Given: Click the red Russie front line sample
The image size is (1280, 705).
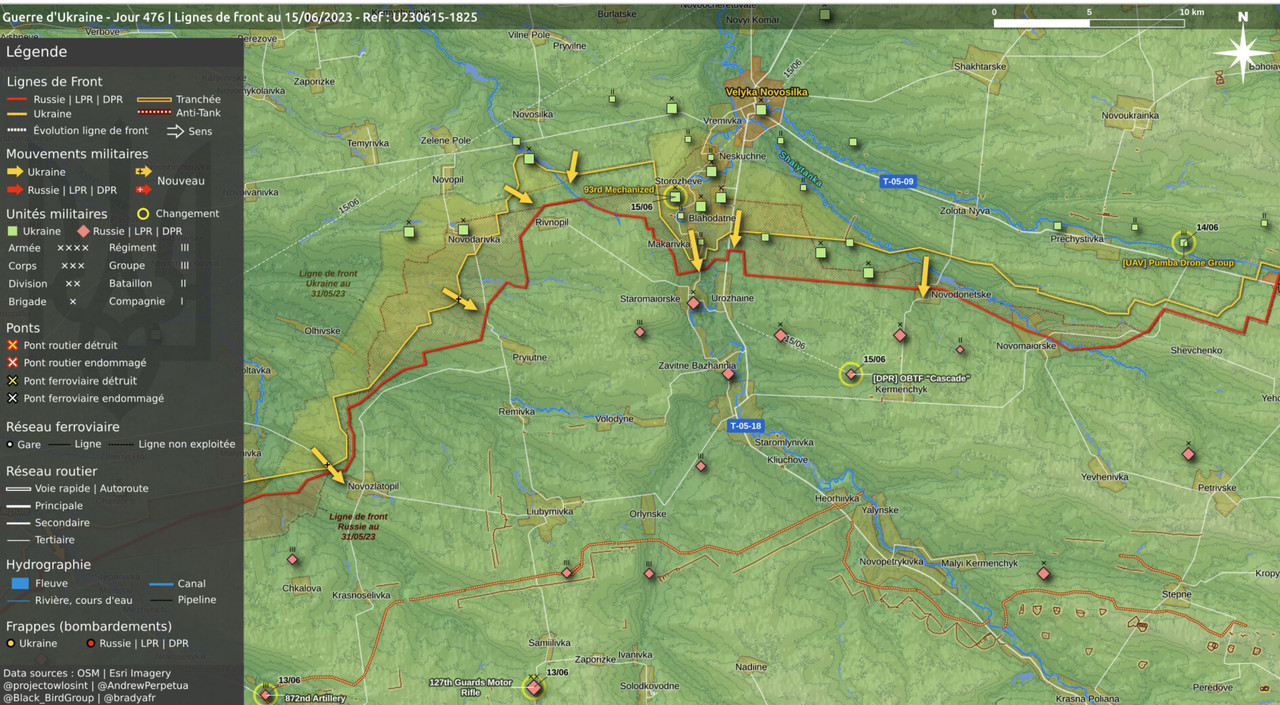Looking at the screenshot, I should [x=17, y=100].
